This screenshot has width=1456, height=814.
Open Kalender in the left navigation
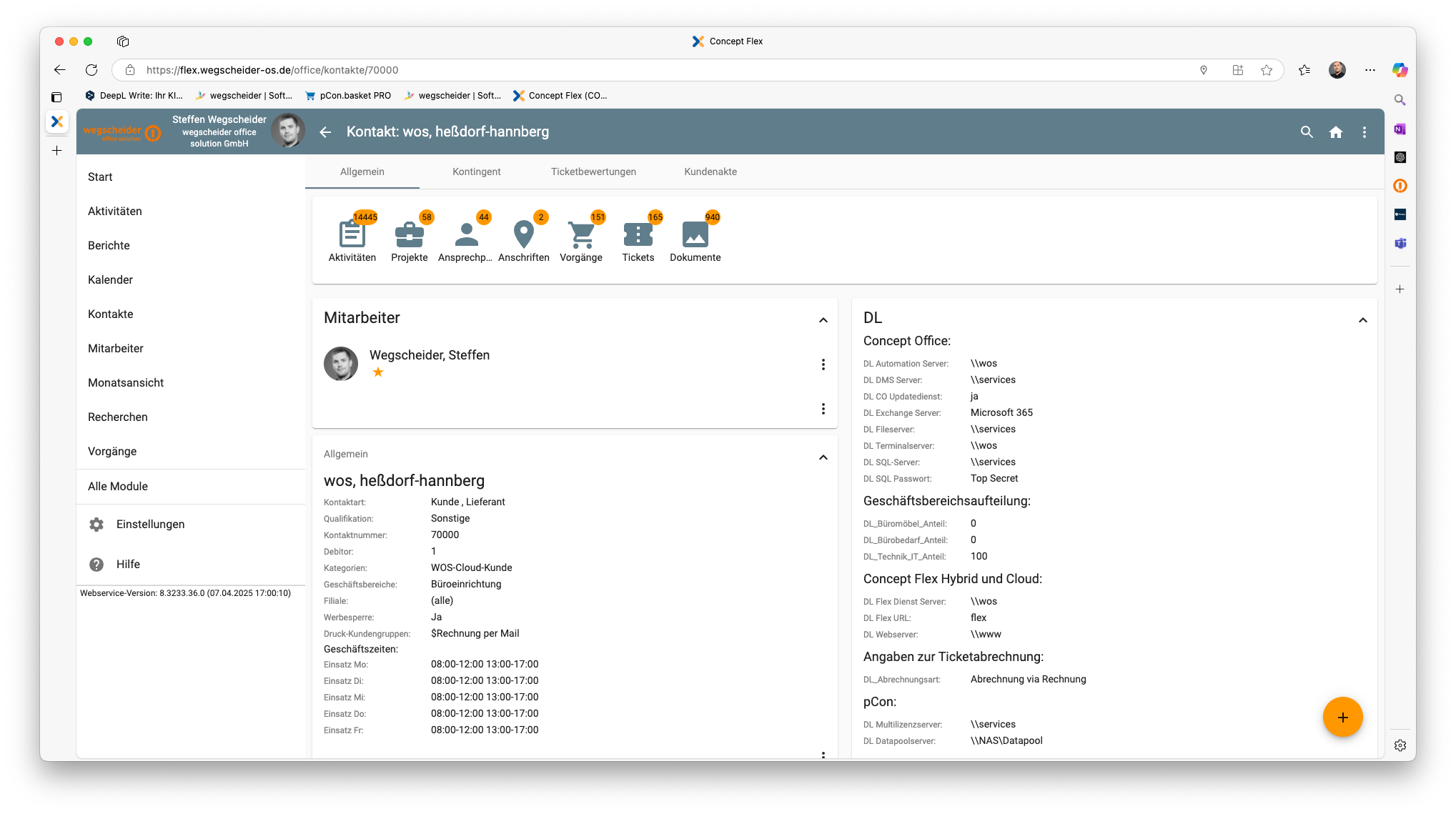(191, 280)
